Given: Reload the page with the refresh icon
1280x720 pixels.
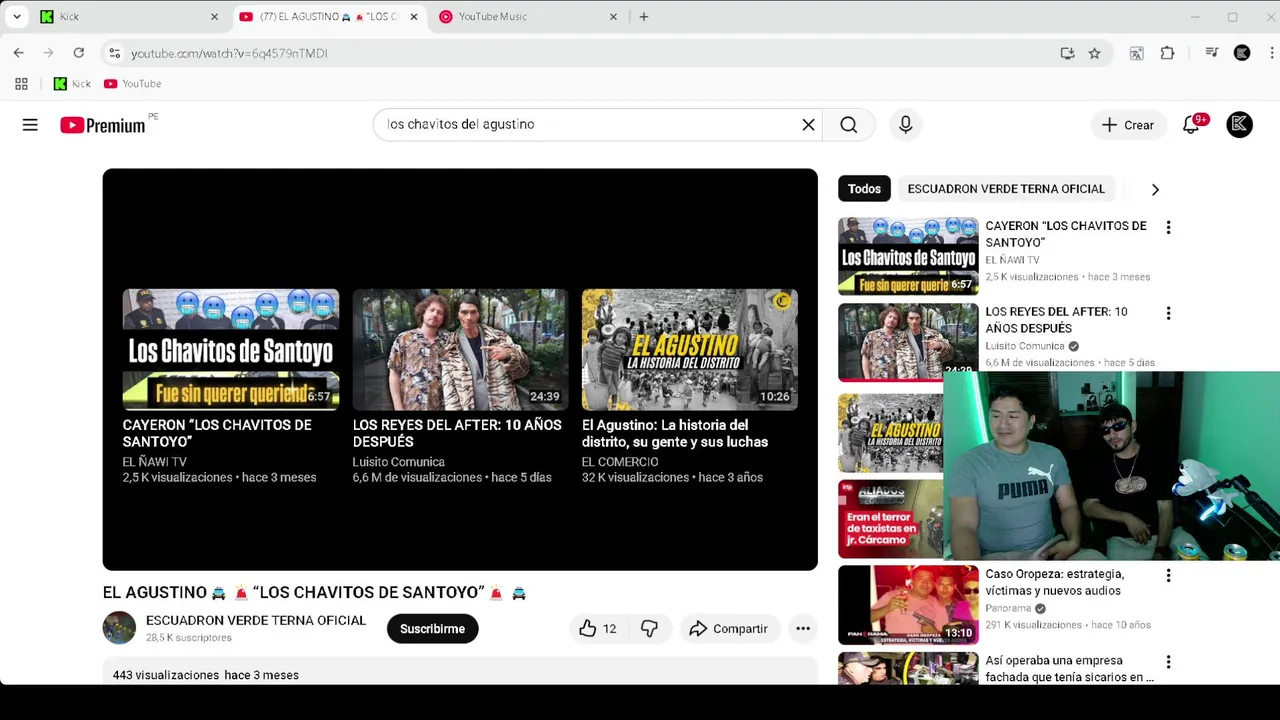Looking at the screenshot, I should [78, 53].
